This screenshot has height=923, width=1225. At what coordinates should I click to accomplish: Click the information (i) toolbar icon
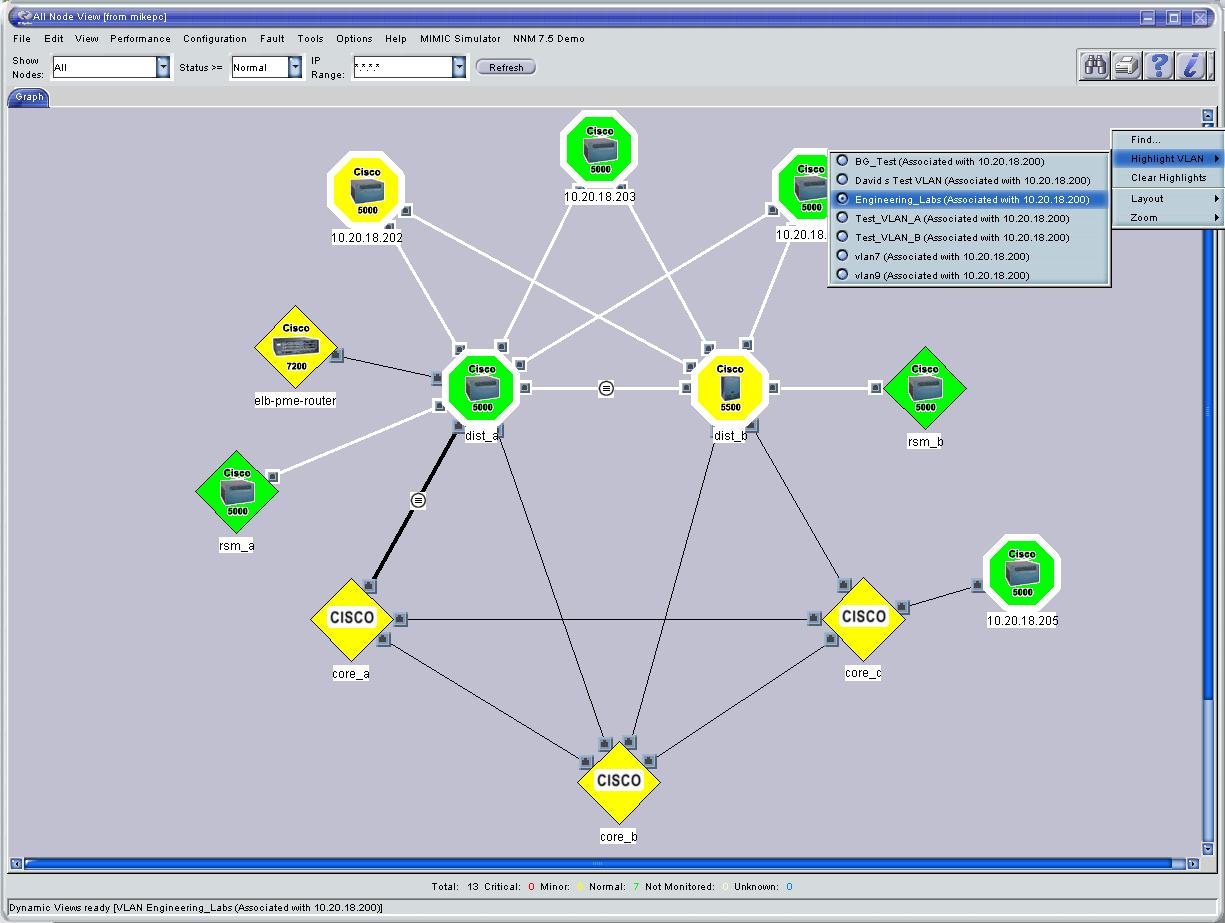pos(1190,65)
